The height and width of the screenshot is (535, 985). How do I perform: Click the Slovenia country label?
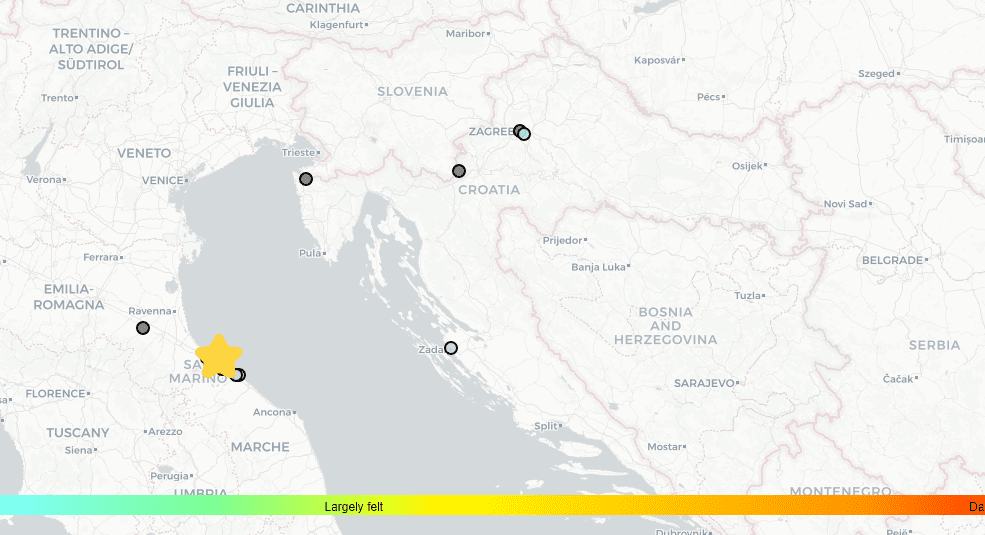pyautogui.click(x=412, y=91)
